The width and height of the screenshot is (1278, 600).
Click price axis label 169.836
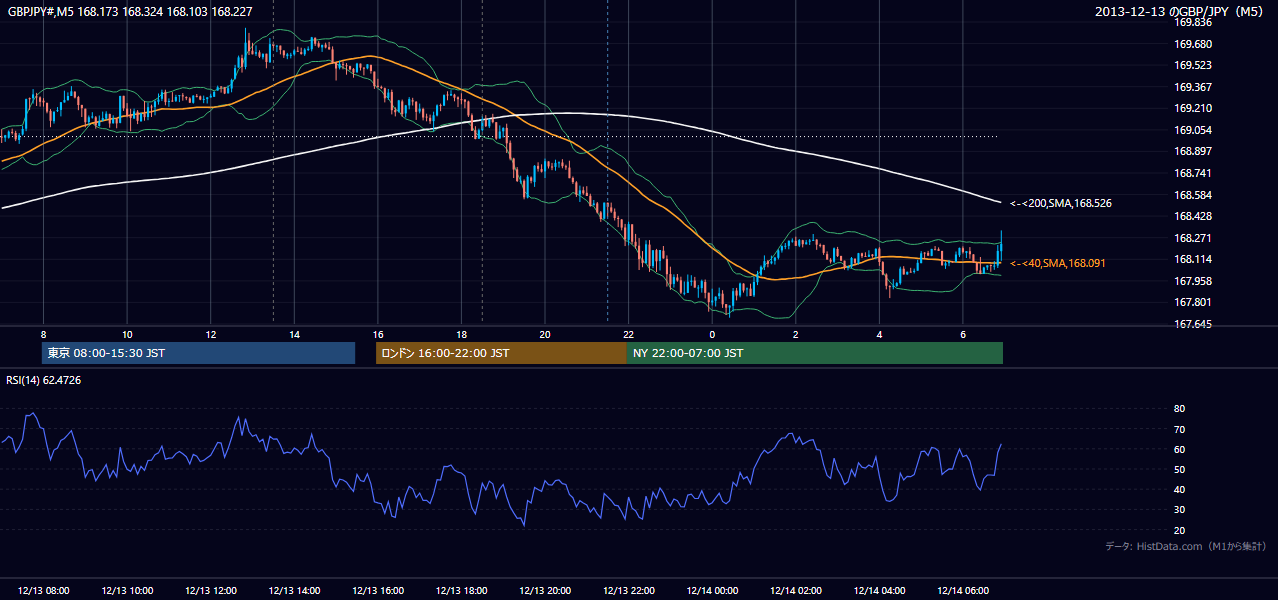pos(1193,22)
